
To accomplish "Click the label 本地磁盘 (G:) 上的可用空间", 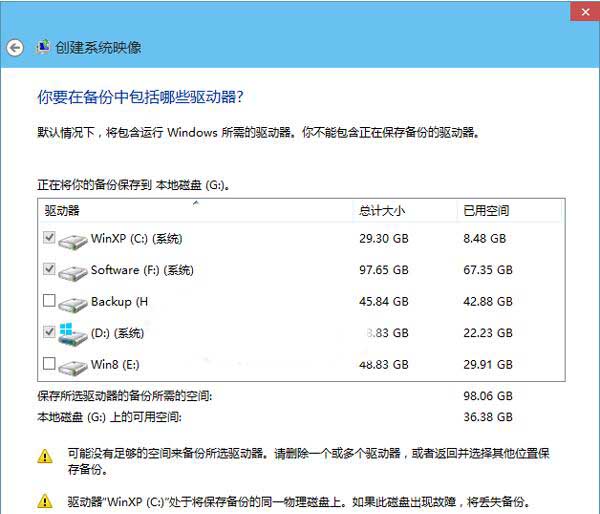I will tap(109, 417).
